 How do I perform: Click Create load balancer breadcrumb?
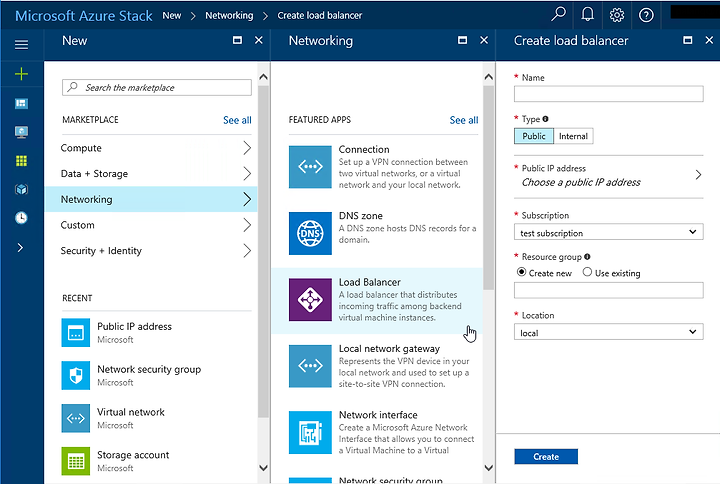[x=320, y=16]
